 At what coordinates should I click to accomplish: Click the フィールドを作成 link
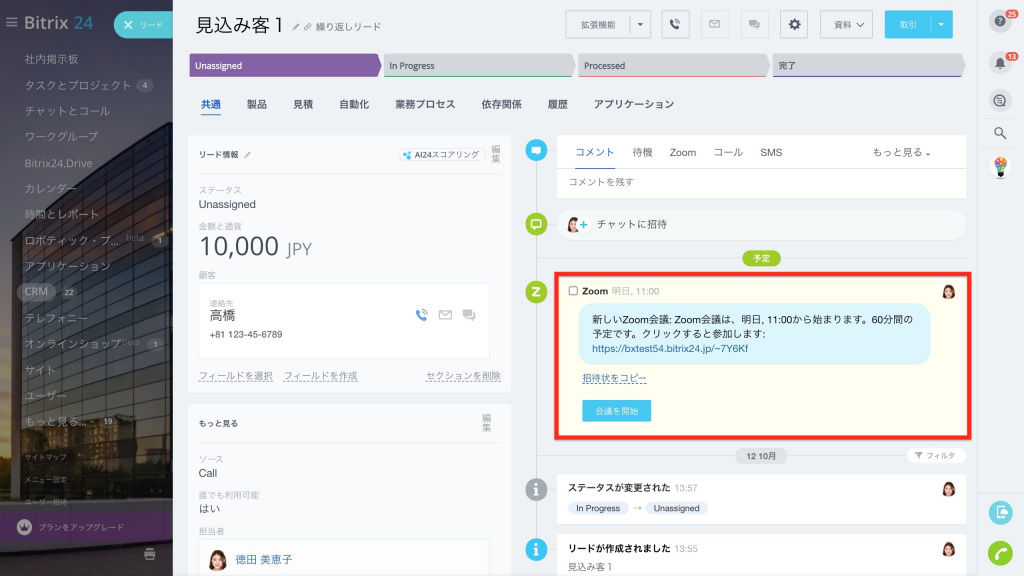pyautogui.click(x=321, y=376)
